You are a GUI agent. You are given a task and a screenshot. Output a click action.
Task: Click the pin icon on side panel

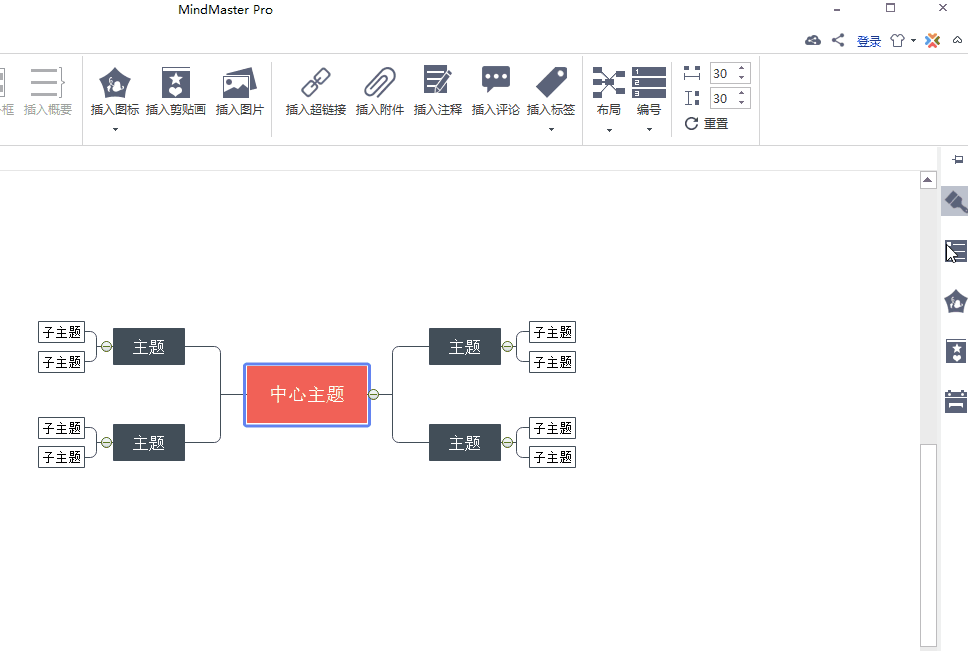point(958,160)
